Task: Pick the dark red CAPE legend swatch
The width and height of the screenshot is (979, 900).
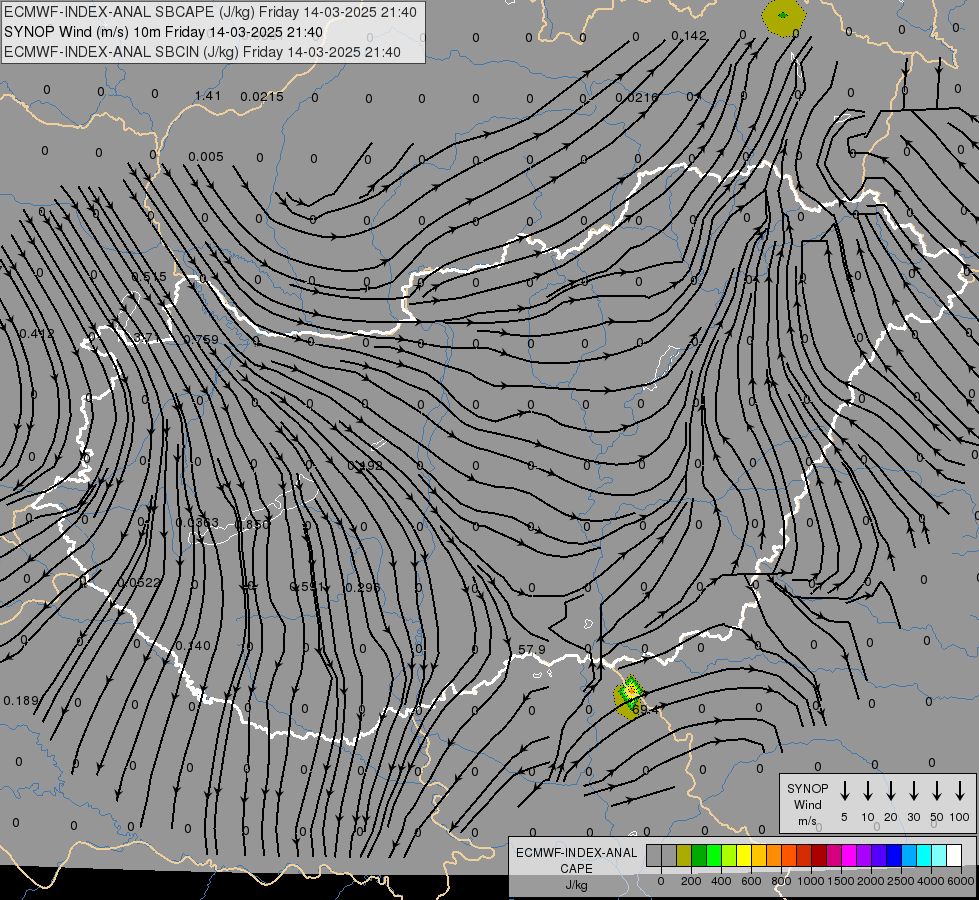Action: tap(819, 855)
